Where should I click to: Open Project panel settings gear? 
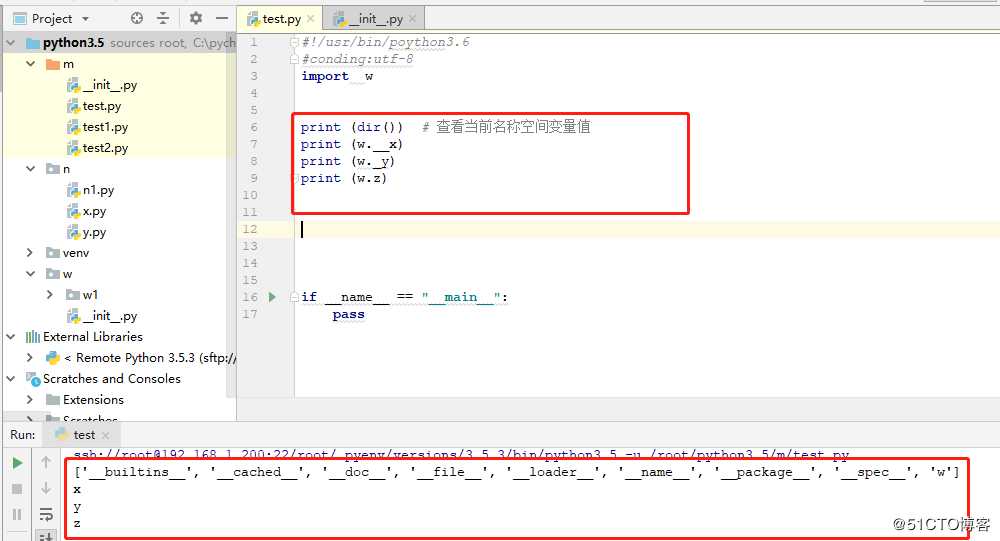tap(196, 19)
